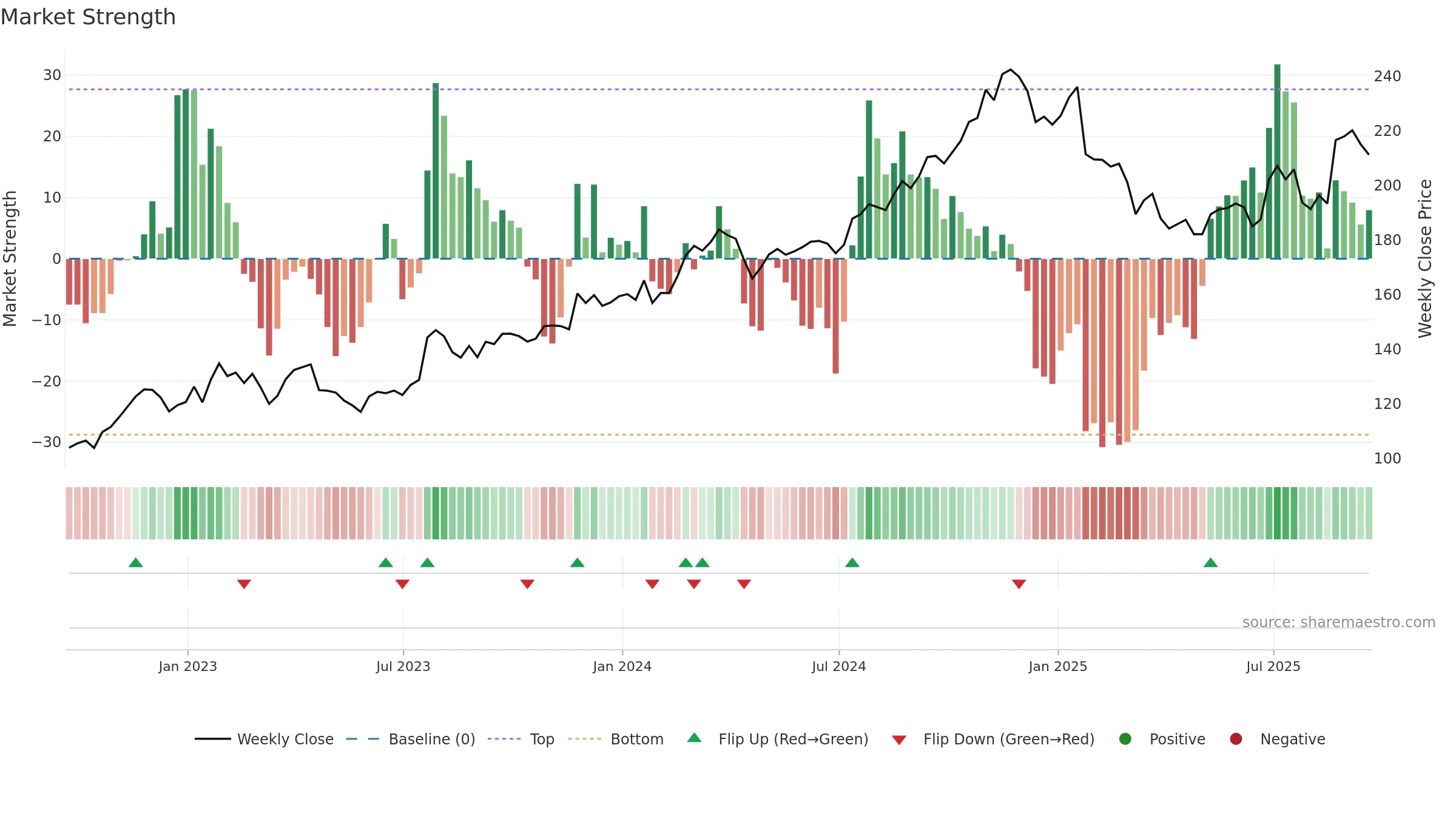This screenshot has width=1456, height=819.
Task: Click the flip-down marker before Jan 2025
Action: click(x=1019, y=584)
